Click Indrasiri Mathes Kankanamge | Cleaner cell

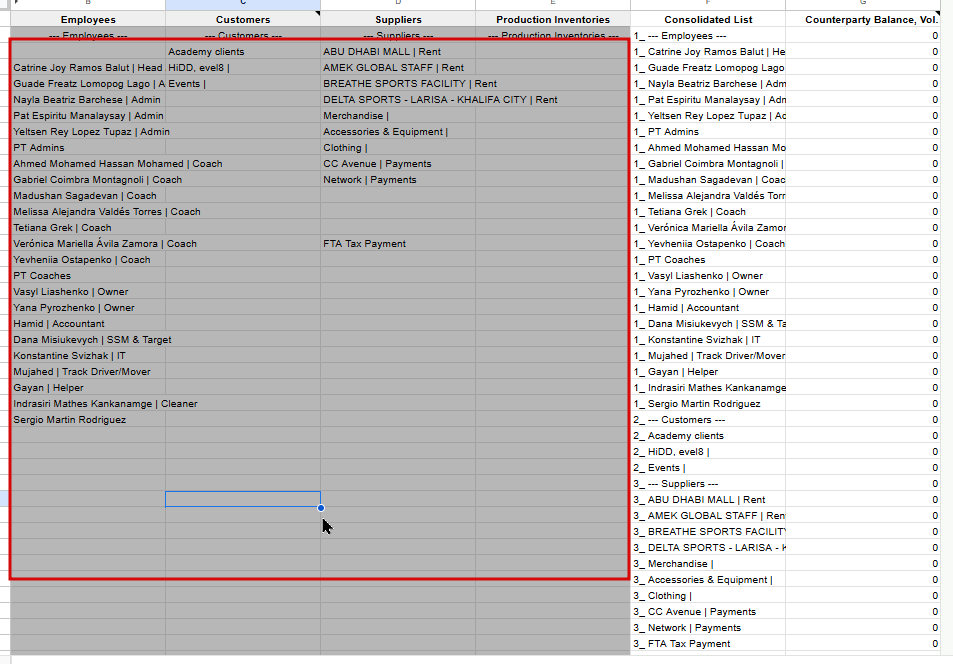[88, 404]
